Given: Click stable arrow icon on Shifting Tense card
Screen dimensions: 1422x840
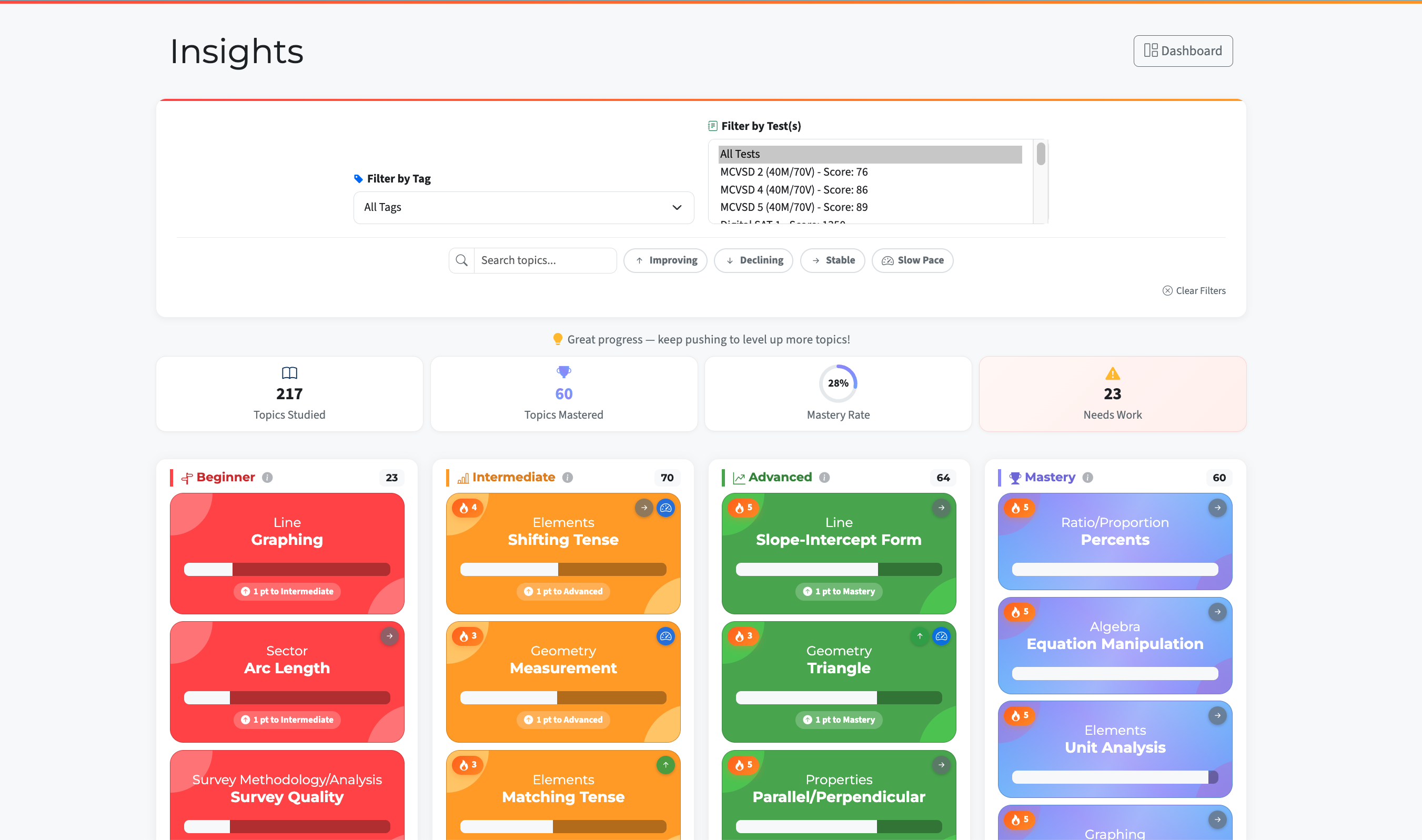Looking at the screenshot, I should tap(643, 508).
